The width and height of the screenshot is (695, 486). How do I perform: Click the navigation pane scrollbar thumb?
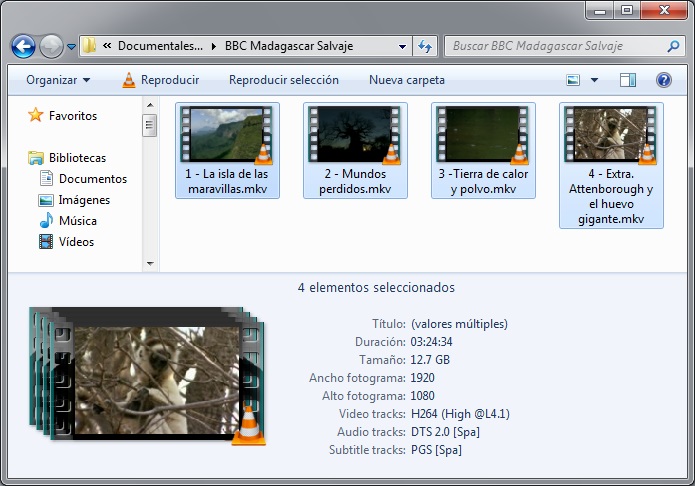[149, 125]
